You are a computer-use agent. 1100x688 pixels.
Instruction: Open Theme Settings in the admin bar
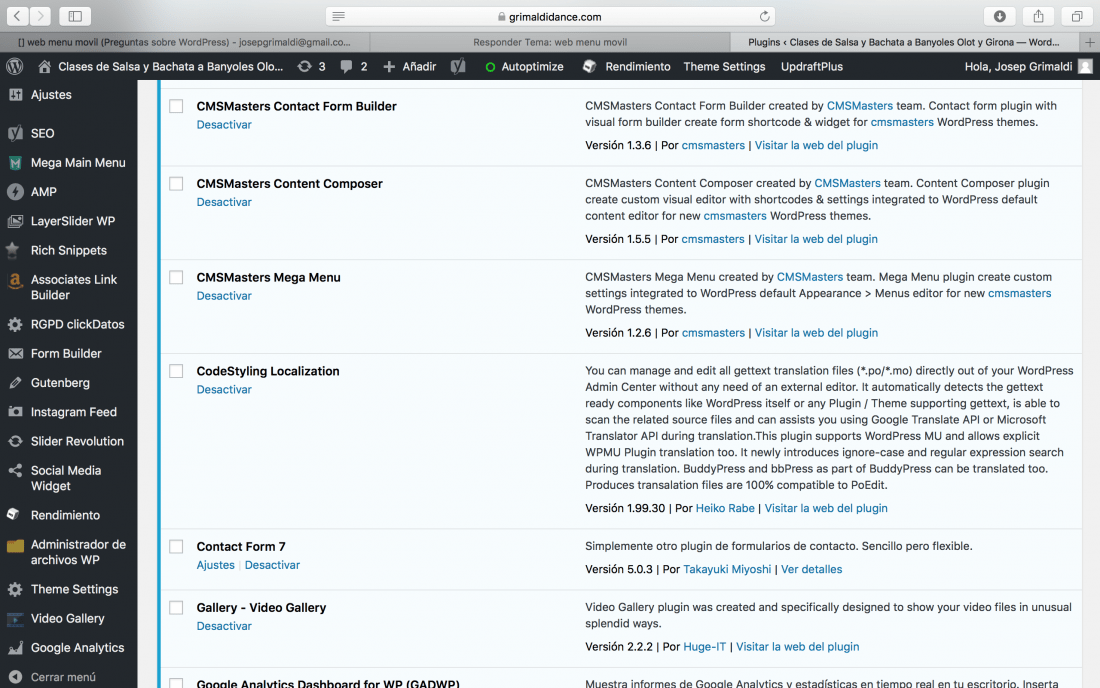coord(724,67)
